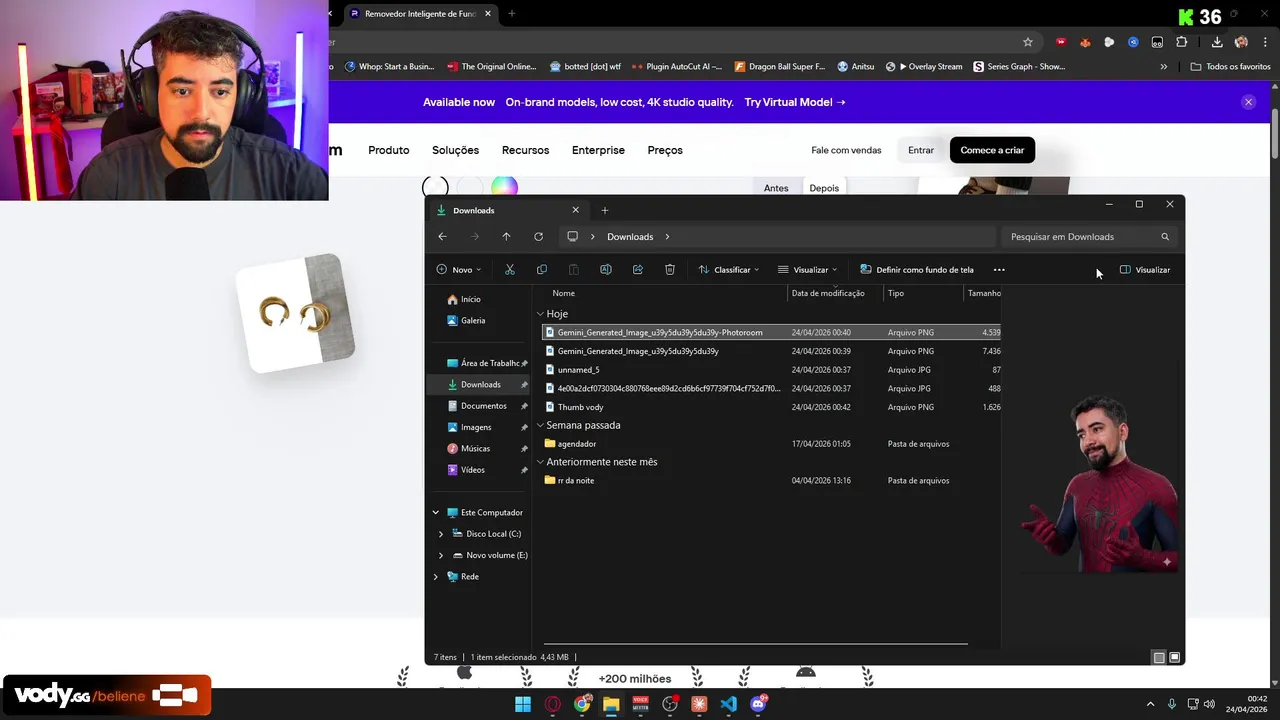Pick the black outlined circle color swatch
This screenshot has width=1280, height=720.
click(x=435, y=187)
